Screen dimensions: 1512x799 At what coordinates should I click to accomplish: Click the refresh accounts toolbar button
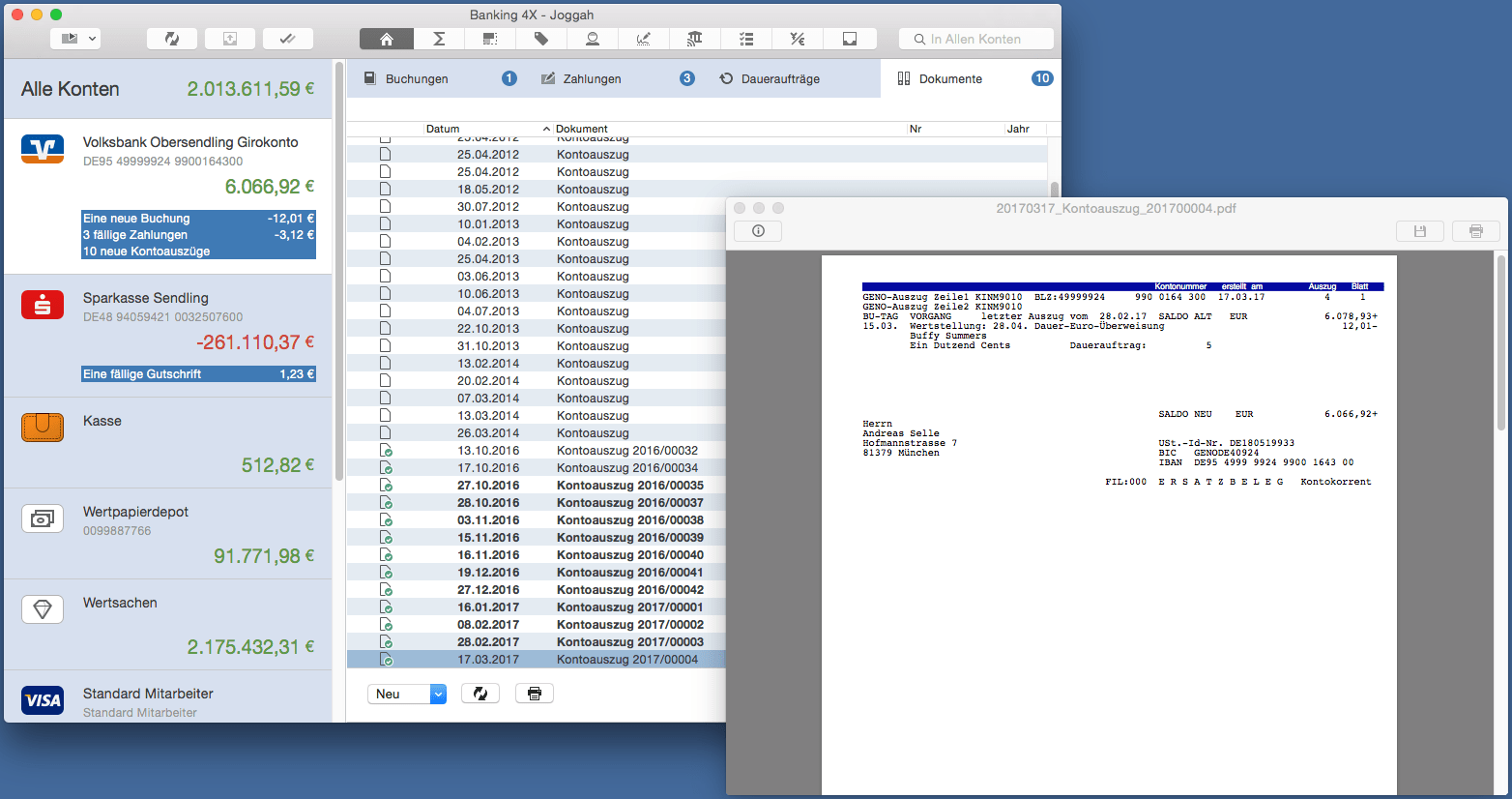(x=172, y=39)
